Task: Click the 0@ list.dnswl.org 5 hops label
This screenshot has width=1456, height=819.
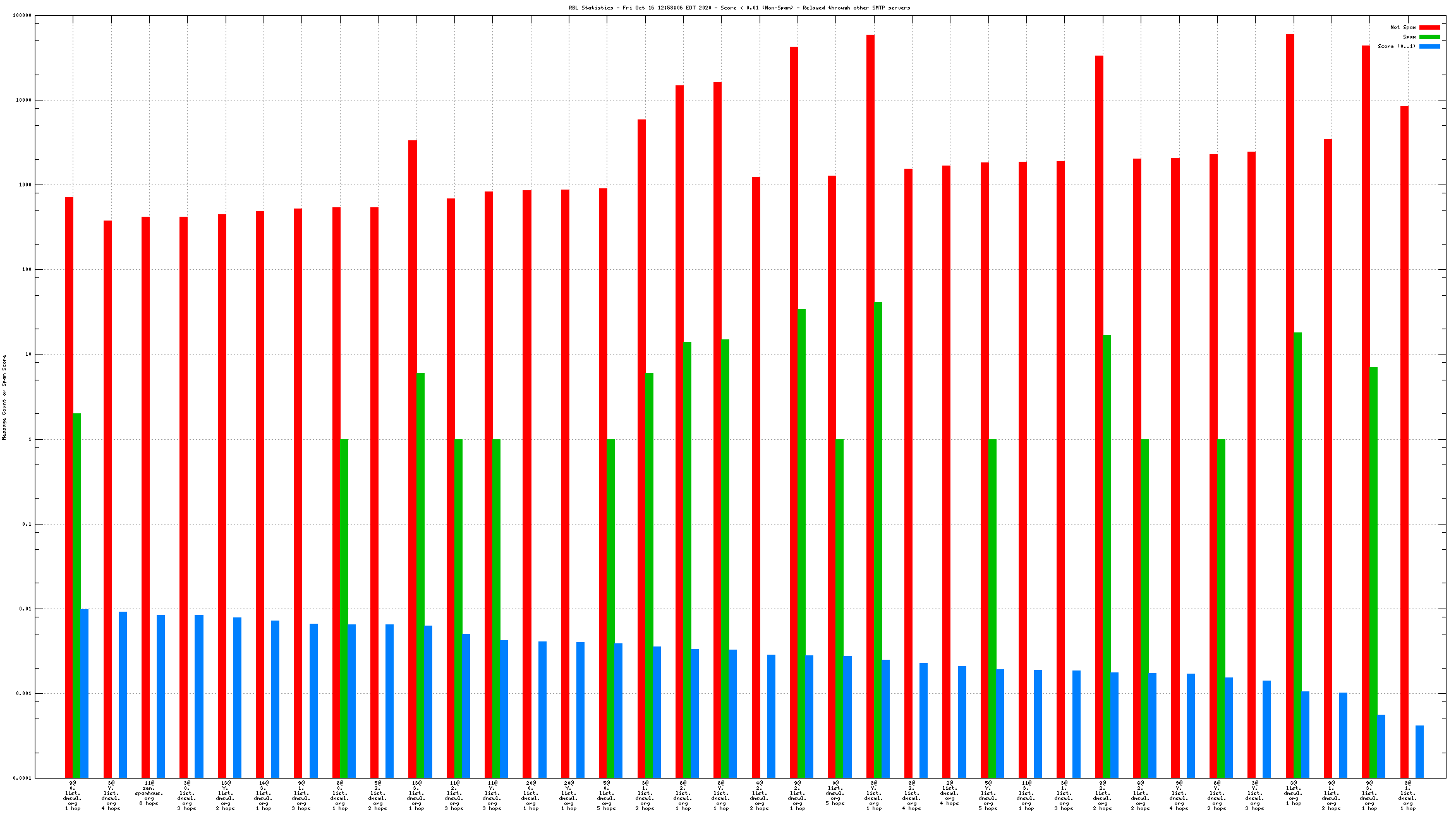Action: pos(835,794)
